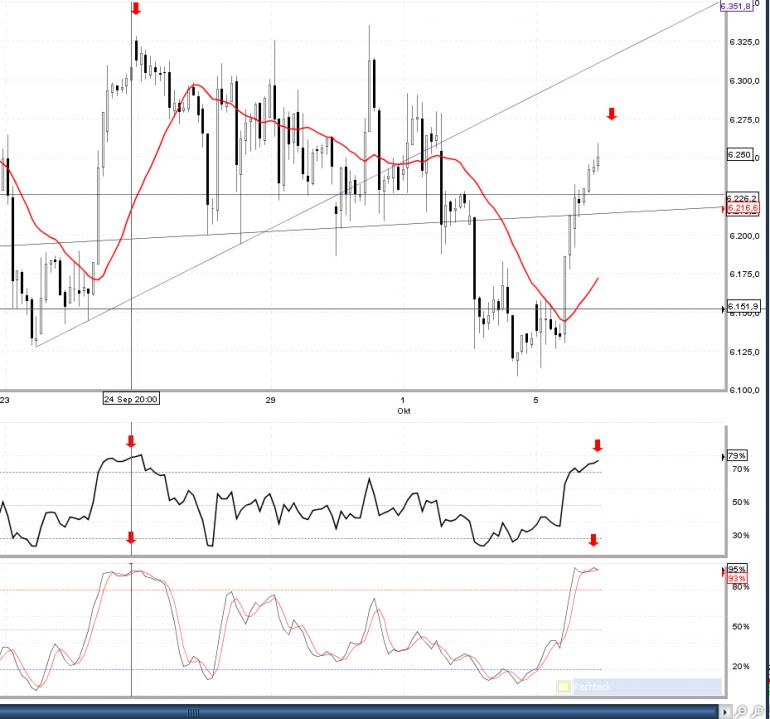
Task: Click the 6.125,0 price axis label
Action: click(744, 352)
